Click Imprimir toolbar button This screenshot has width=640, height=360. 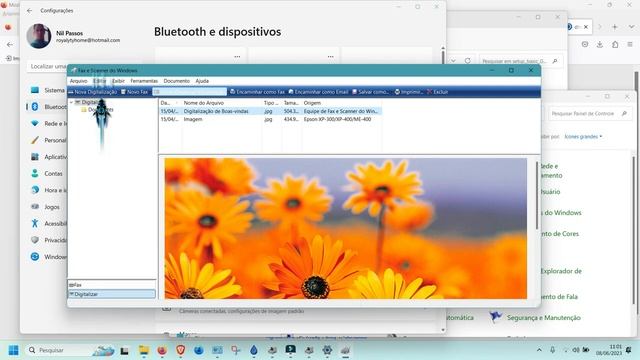408,92
